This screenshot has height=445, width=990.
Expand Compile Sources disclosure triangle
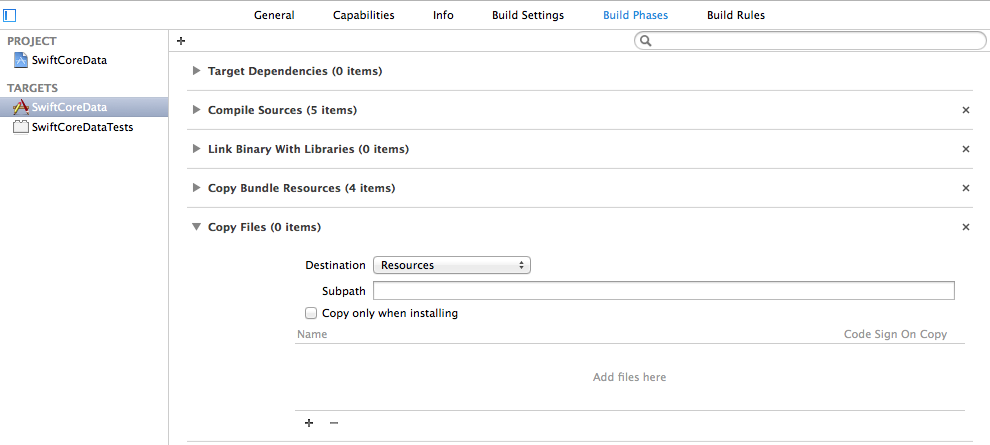pos(194,110)
